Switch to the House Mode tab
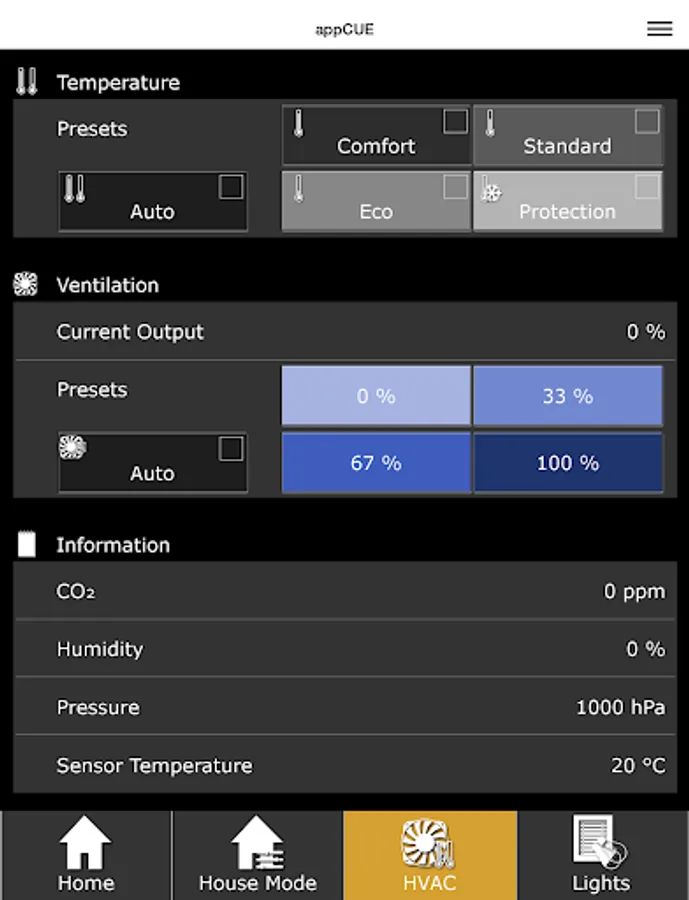The image size is (689, 900). 258,882
